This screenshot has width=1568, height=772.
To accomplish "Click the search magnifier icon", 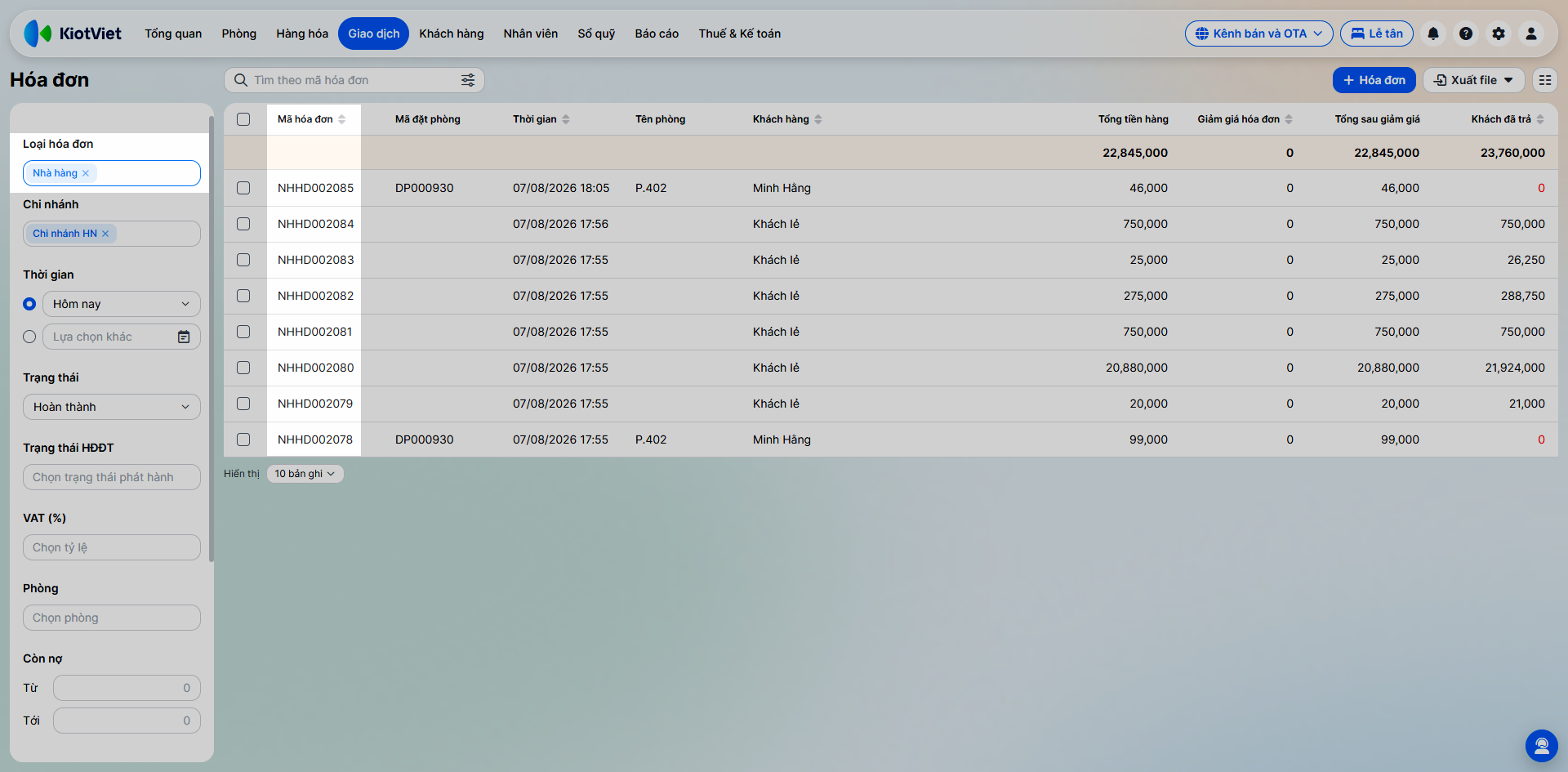I will (x=241, y=80).
